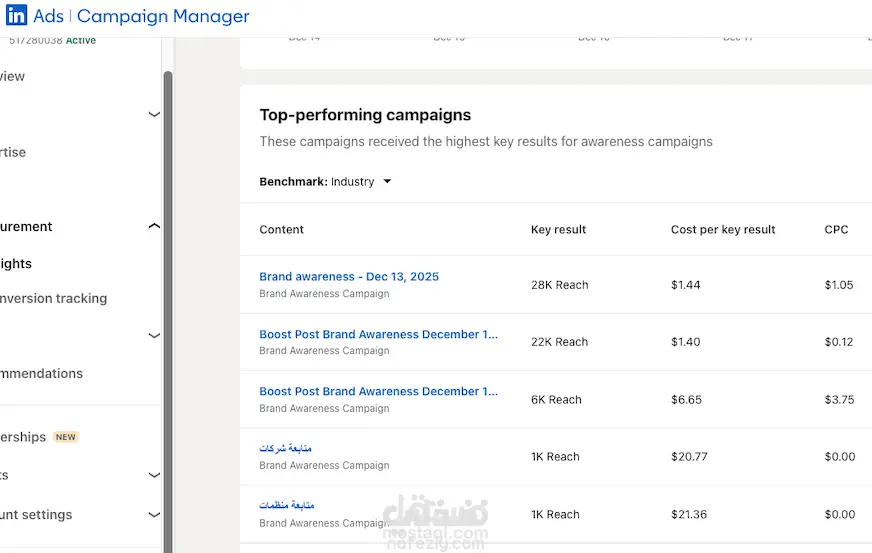Click the $1.40 cost cell
The width and height of the screenshot is (872, 553).
pyautogui.click(x=685, y=342)
